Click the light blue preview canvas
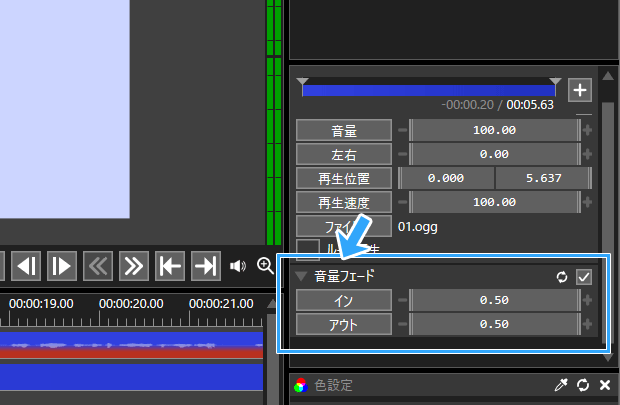This screenshot has width=620, height=405. [x=65, y=109]
